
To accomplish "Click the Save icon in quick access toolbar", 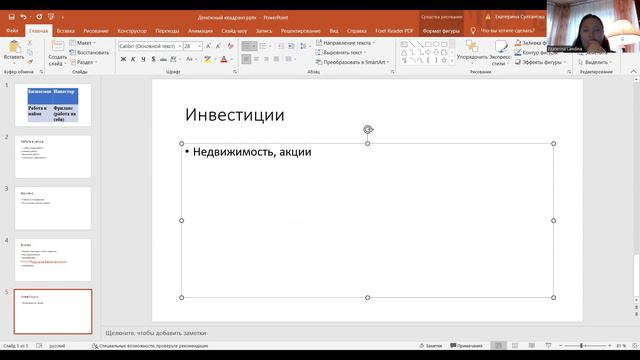I will (11, 17).
